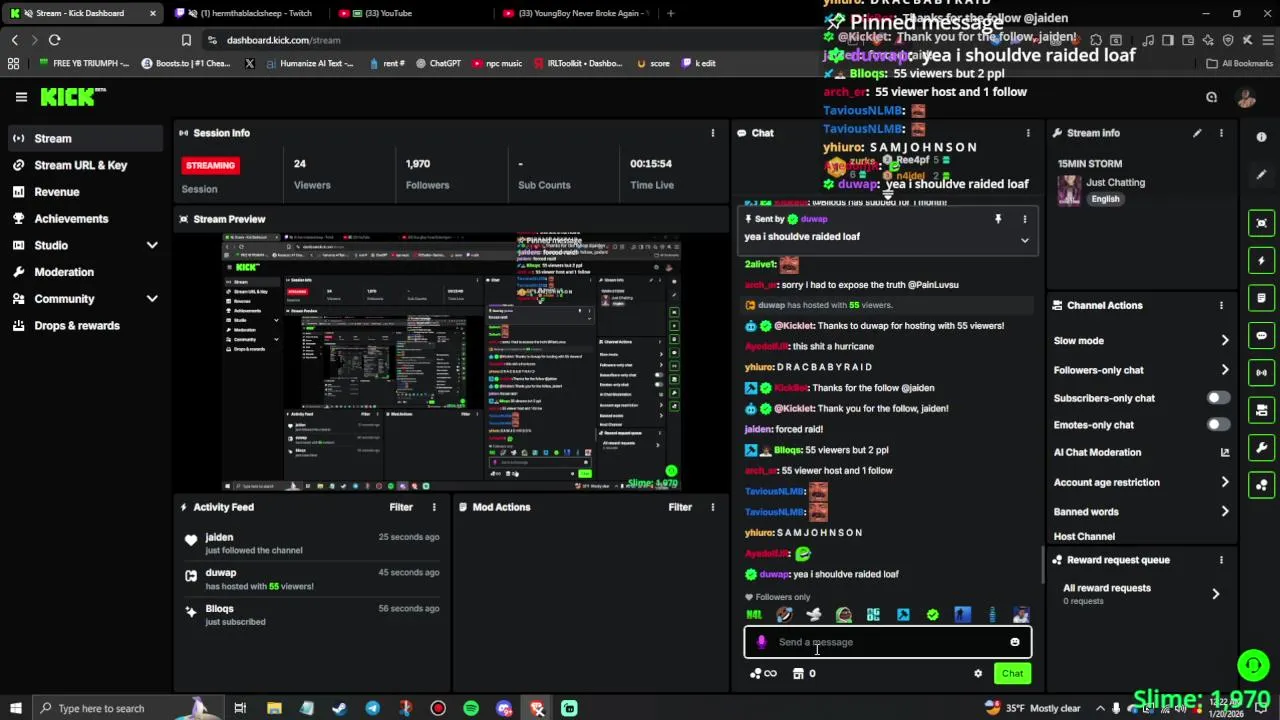This screenshot has width=1280, height=720.
Task: Click the purple microphone icon in message box
Action: [761, 642]
